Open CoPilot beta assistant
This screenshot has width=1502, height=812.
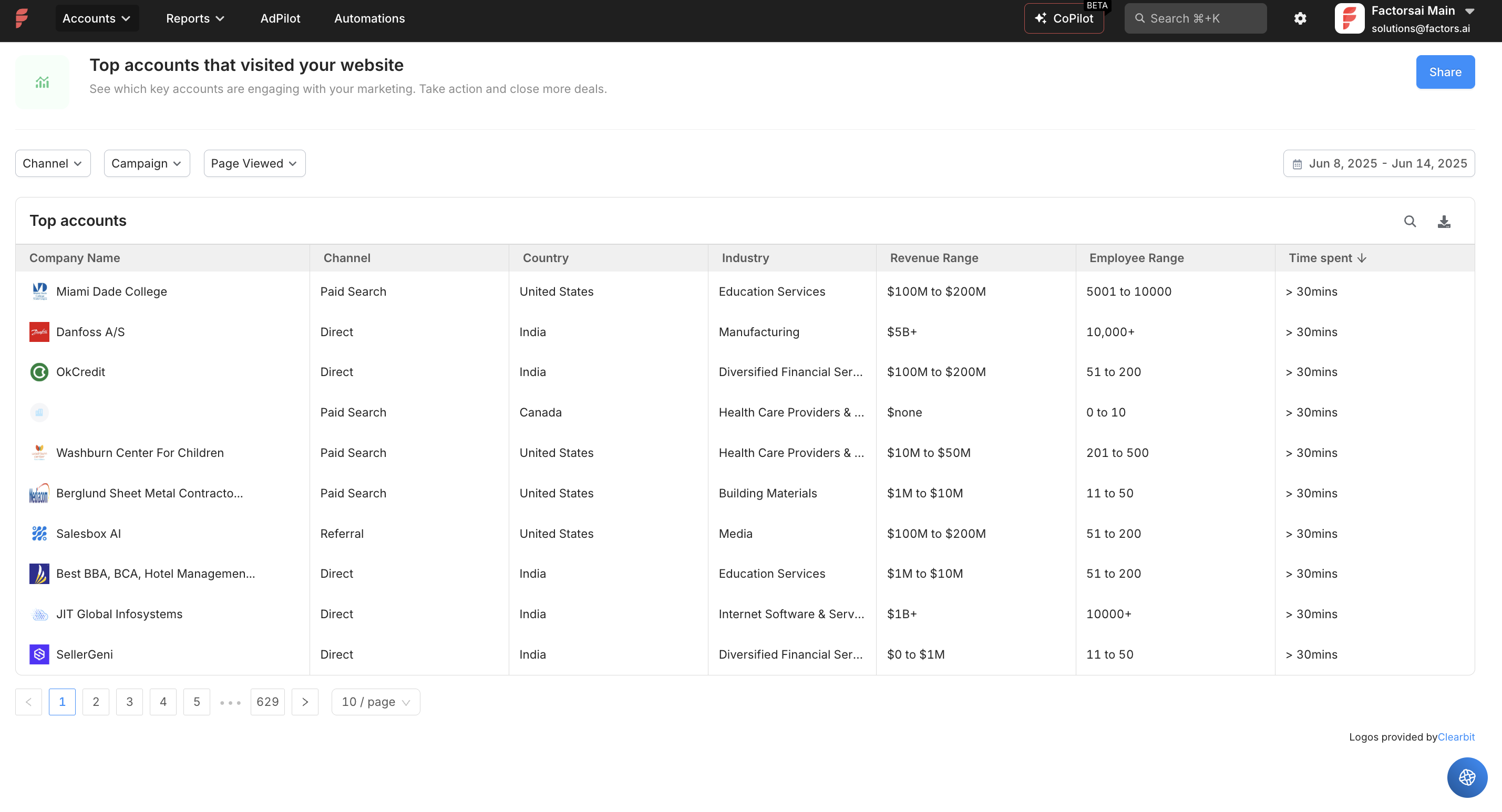click(x=1064, y=18)
